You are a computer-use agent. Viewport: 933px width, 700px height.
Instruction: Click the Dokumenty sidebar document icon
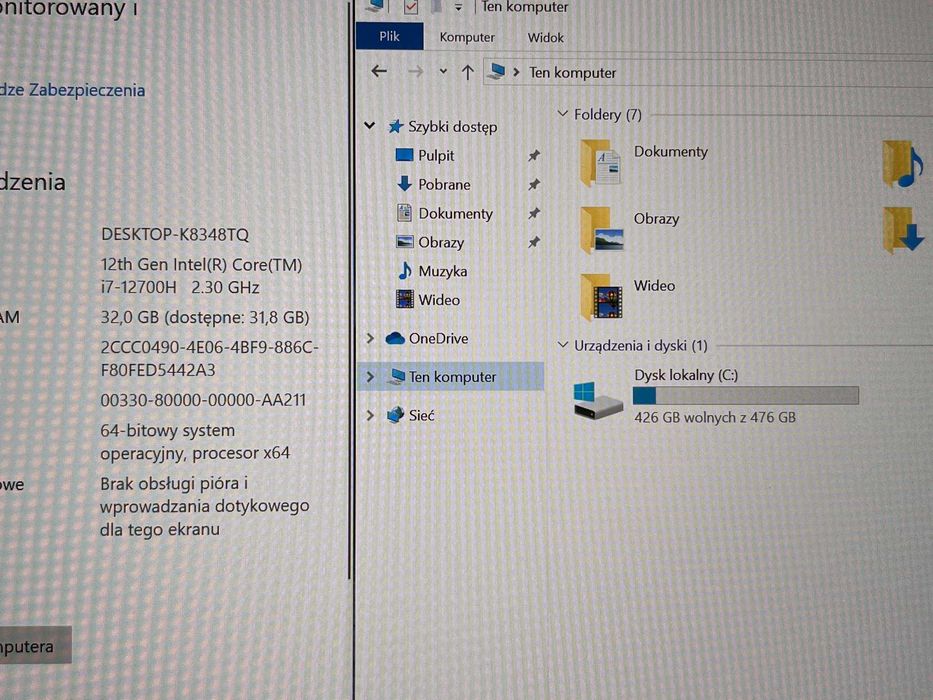(404, 212)
